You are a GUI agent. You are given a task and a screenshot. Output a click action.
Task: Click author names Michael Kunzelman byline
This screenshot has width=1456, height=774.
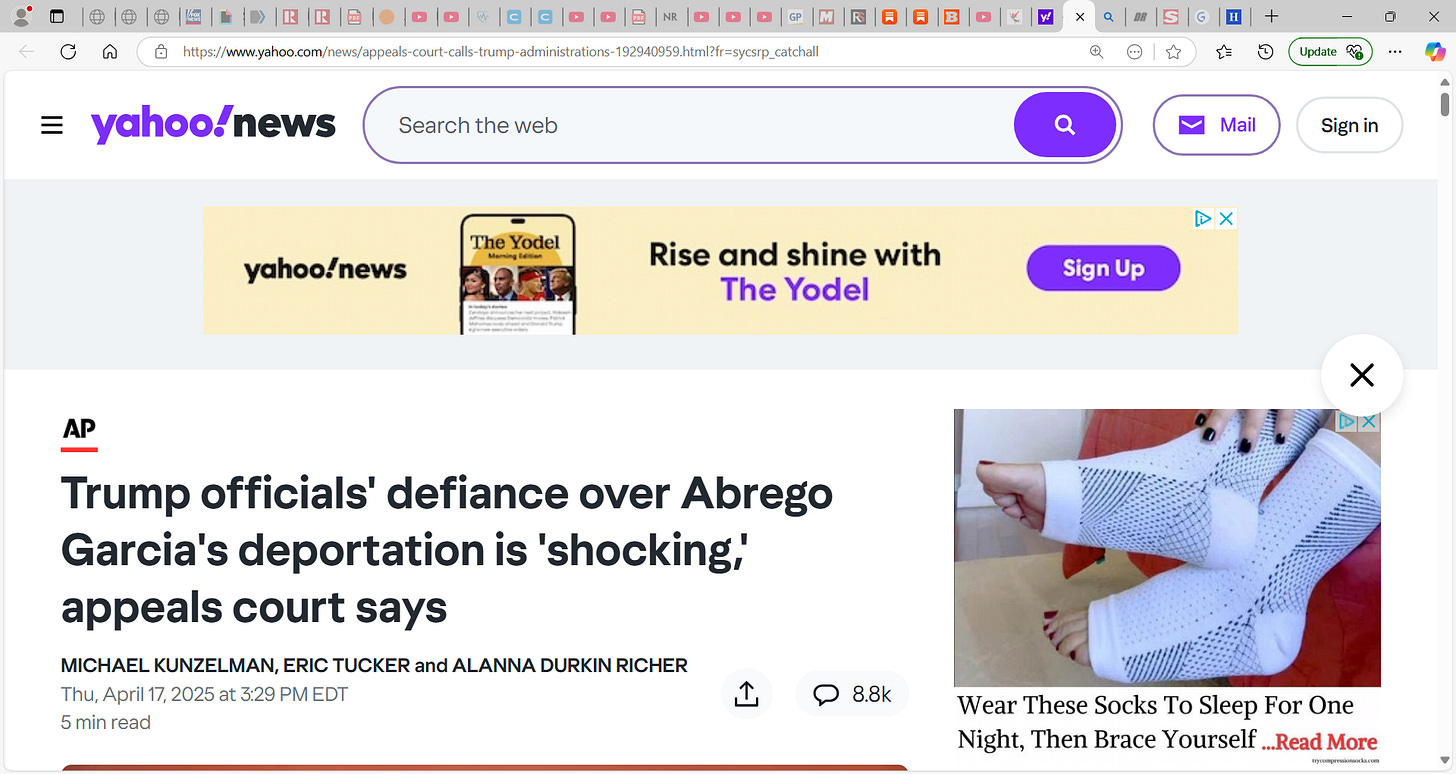coord(374,666)
